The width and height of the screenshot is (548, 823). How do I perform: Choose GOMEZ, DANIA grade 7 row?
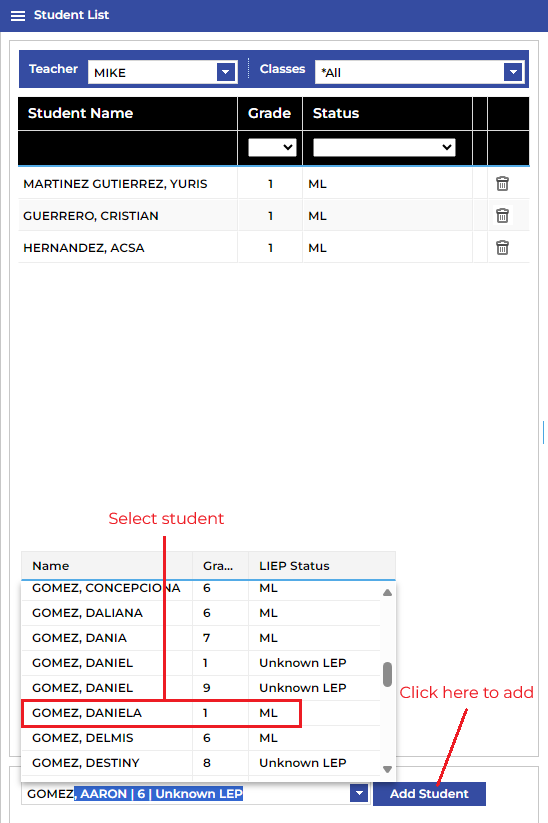201,638
